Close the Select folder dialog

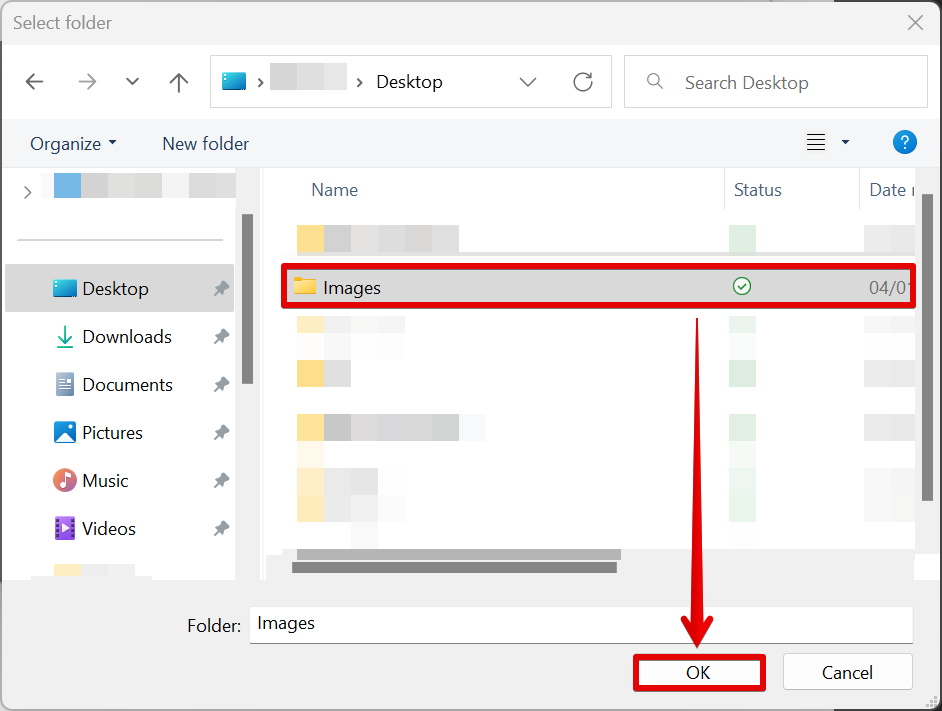point(915,23)
